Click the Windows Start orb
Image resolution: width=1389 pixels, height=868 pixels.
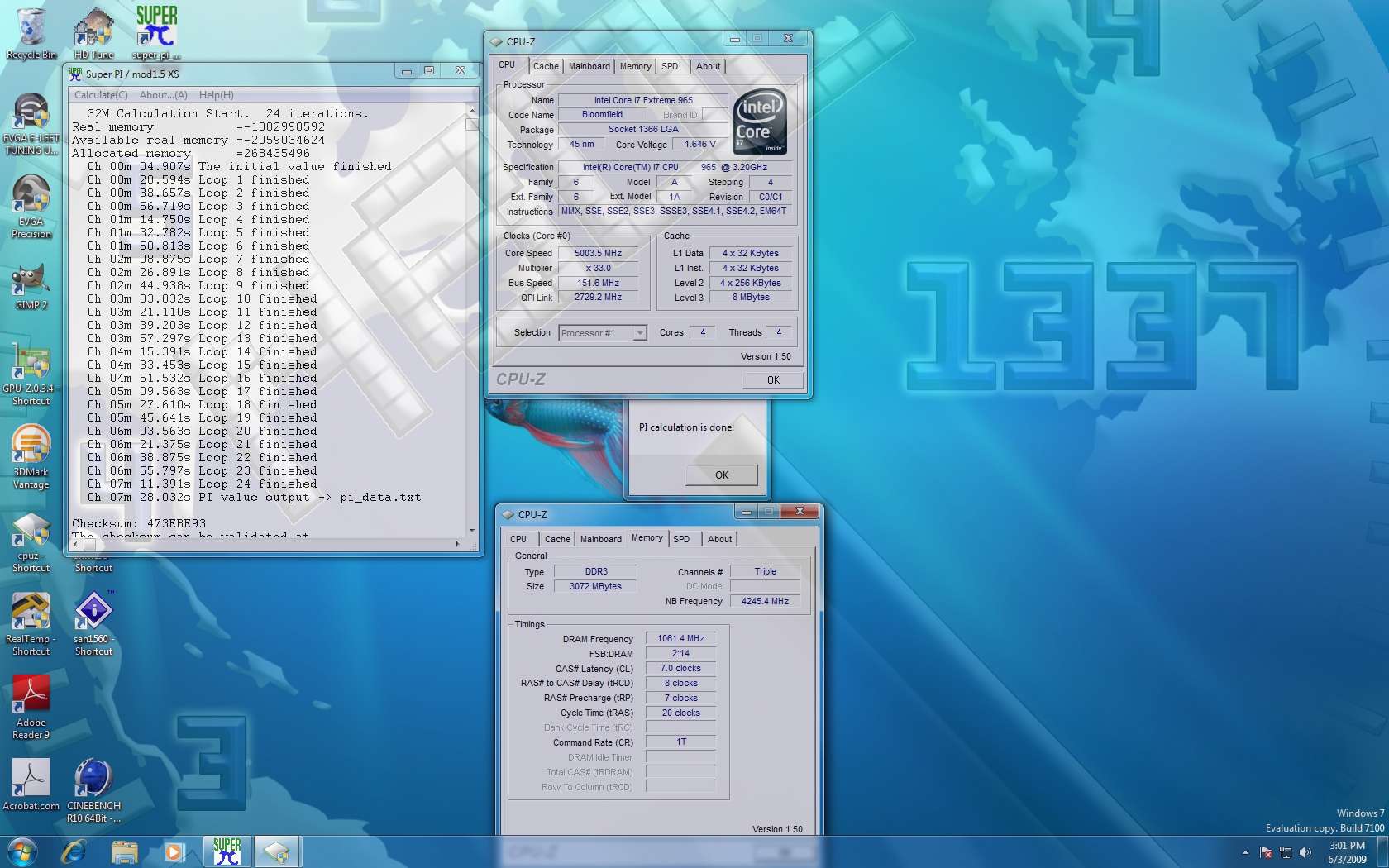pos(21,851)
